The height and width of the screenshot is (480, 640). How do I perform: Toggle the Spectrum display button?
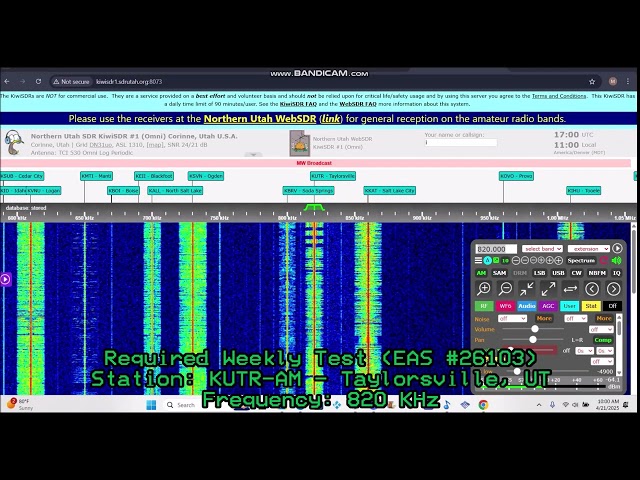point(581,260)
